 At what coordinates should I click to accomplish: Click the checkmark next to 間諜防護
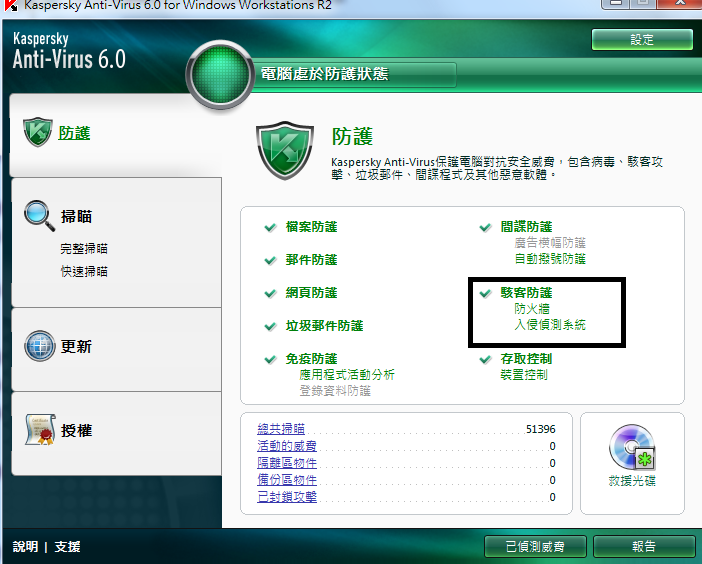click(x=485, y=227)
